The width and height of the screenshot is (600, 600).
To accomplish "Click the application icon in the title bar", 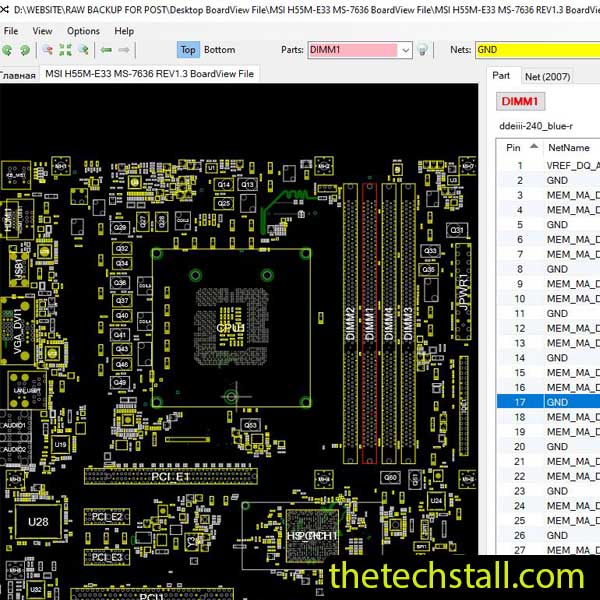I will pyautogui.click(x=4, y=9).
